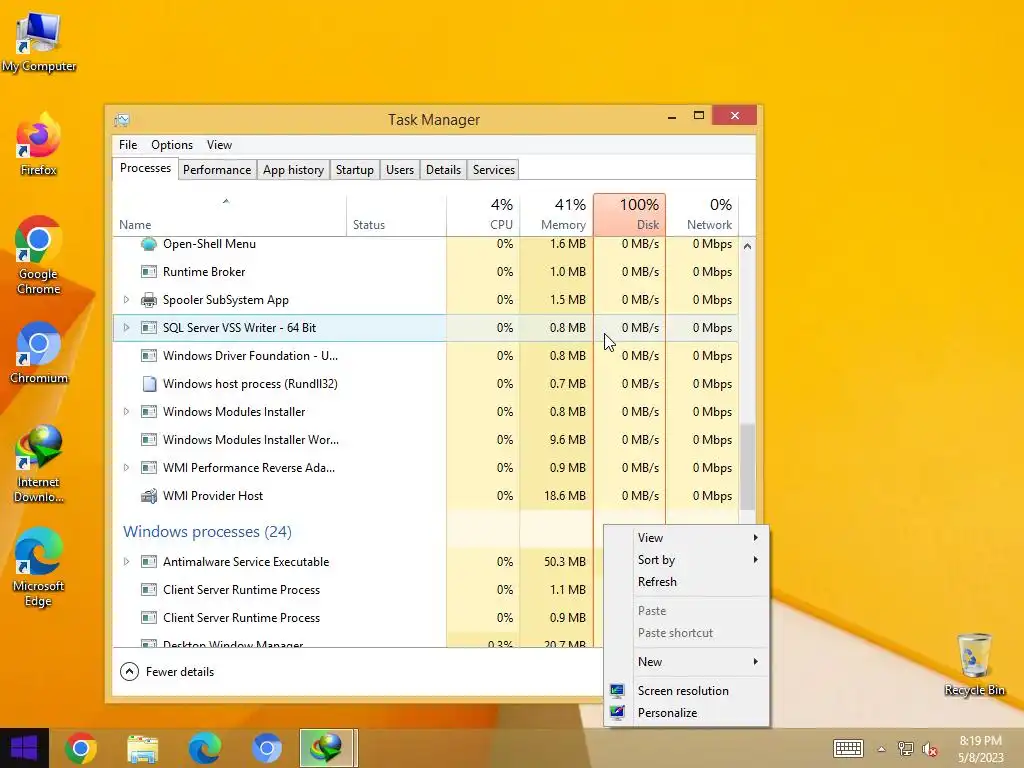The height and width of the screenshot is (768, 1024).
Task: Click the taskbar clock showing 8:19 PM
Action: pyautogui.click(x=980, y=749)
